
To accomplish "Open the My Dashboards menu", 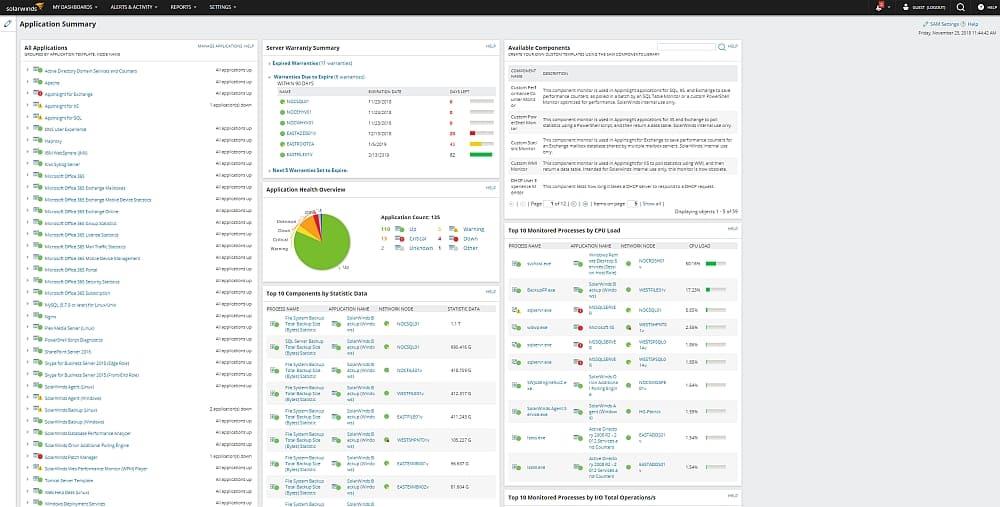I will (73, 6).
